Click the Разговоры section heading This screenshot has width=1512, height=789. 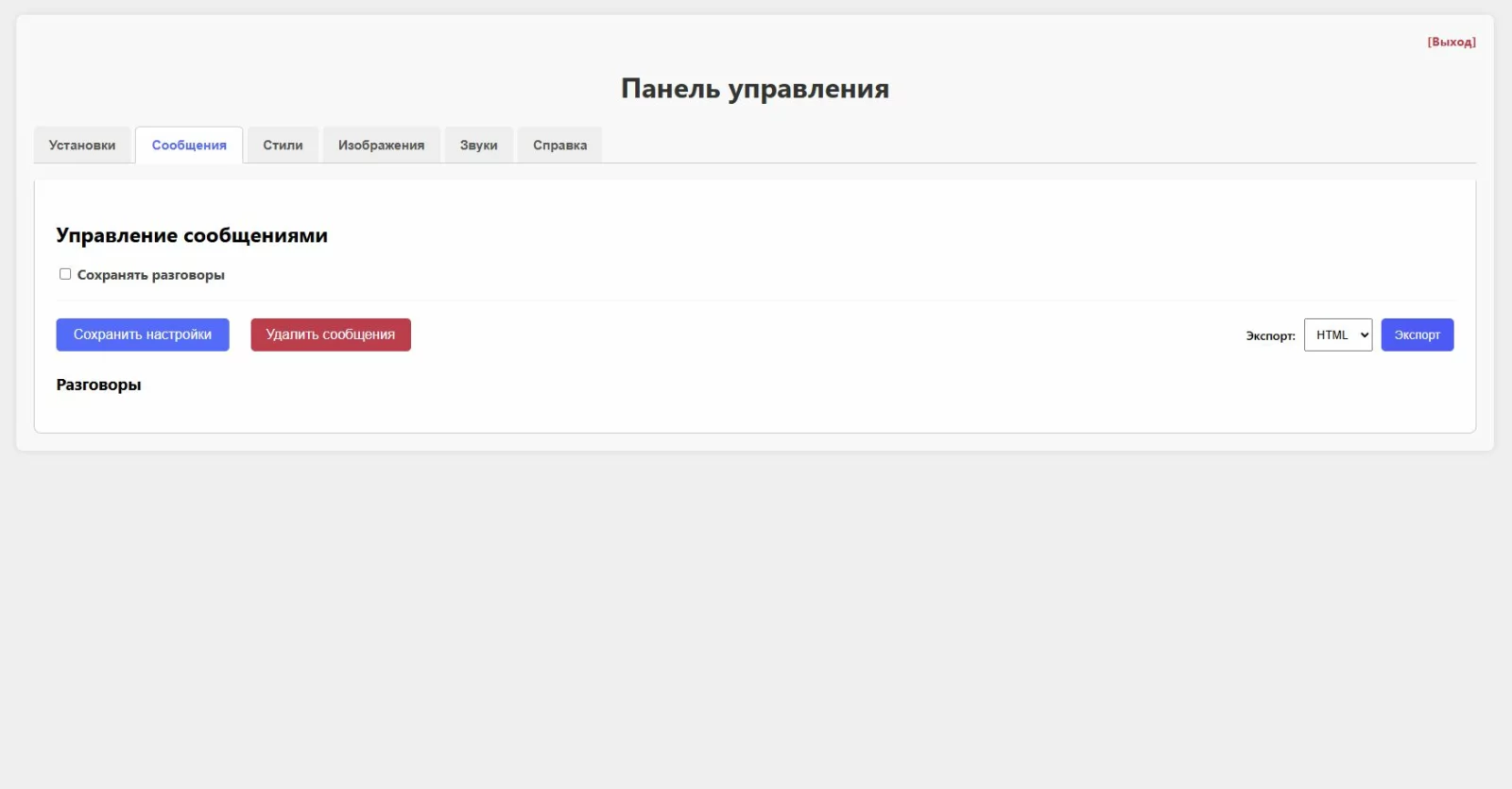98,385
